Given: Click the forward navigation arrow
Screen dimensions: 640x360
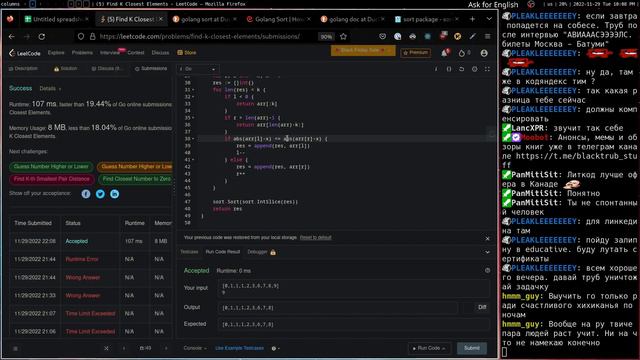Looking at the screenshot, I should 27,37.
